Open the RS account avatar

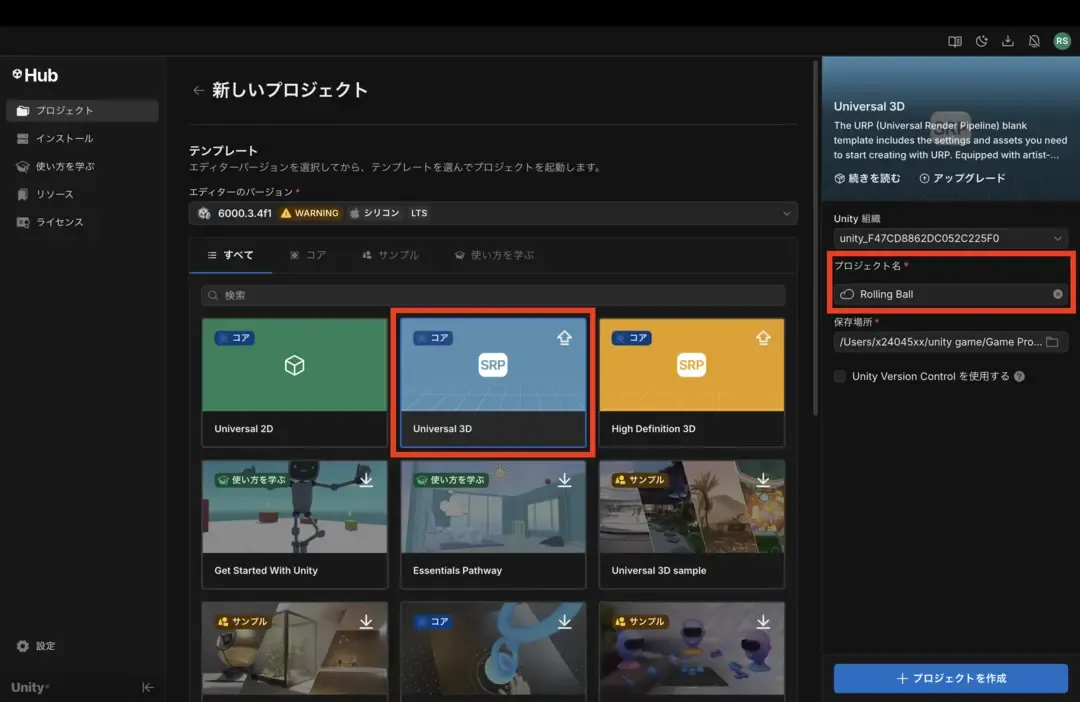(x=1061, y=42)
